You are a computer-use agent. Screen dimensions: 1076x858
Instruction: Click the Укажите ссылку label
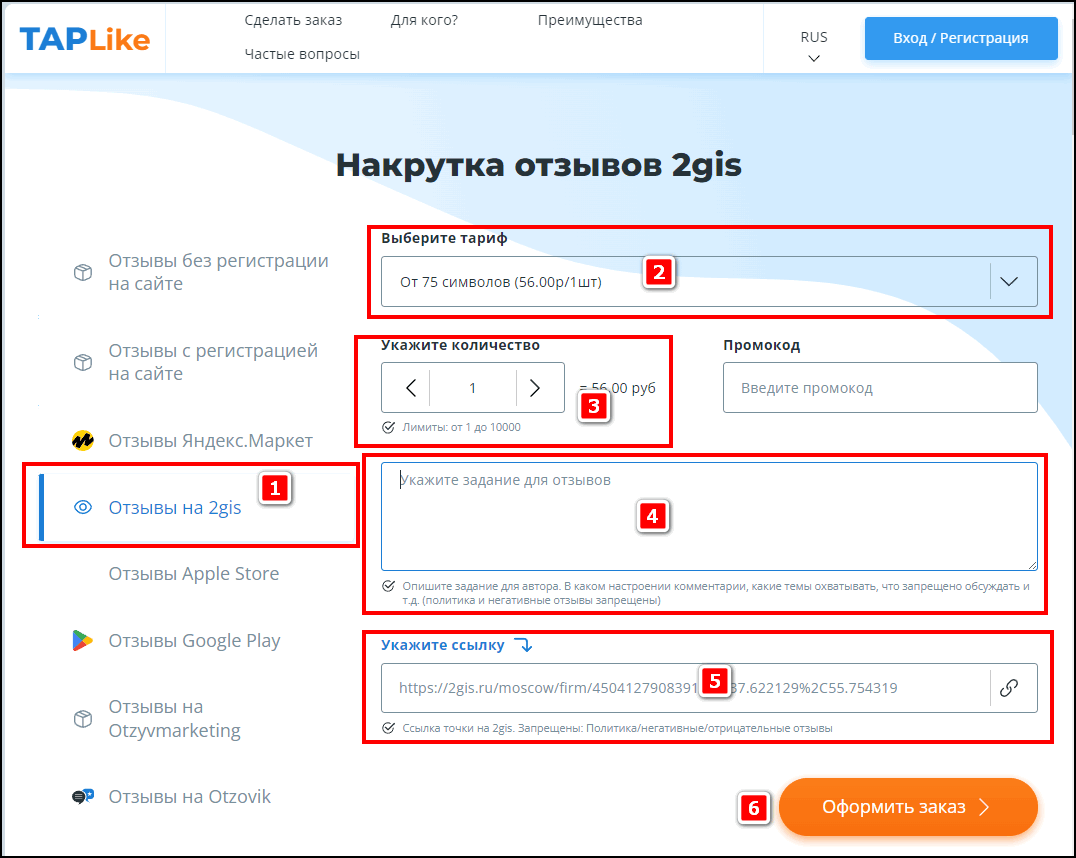point(443,645)
